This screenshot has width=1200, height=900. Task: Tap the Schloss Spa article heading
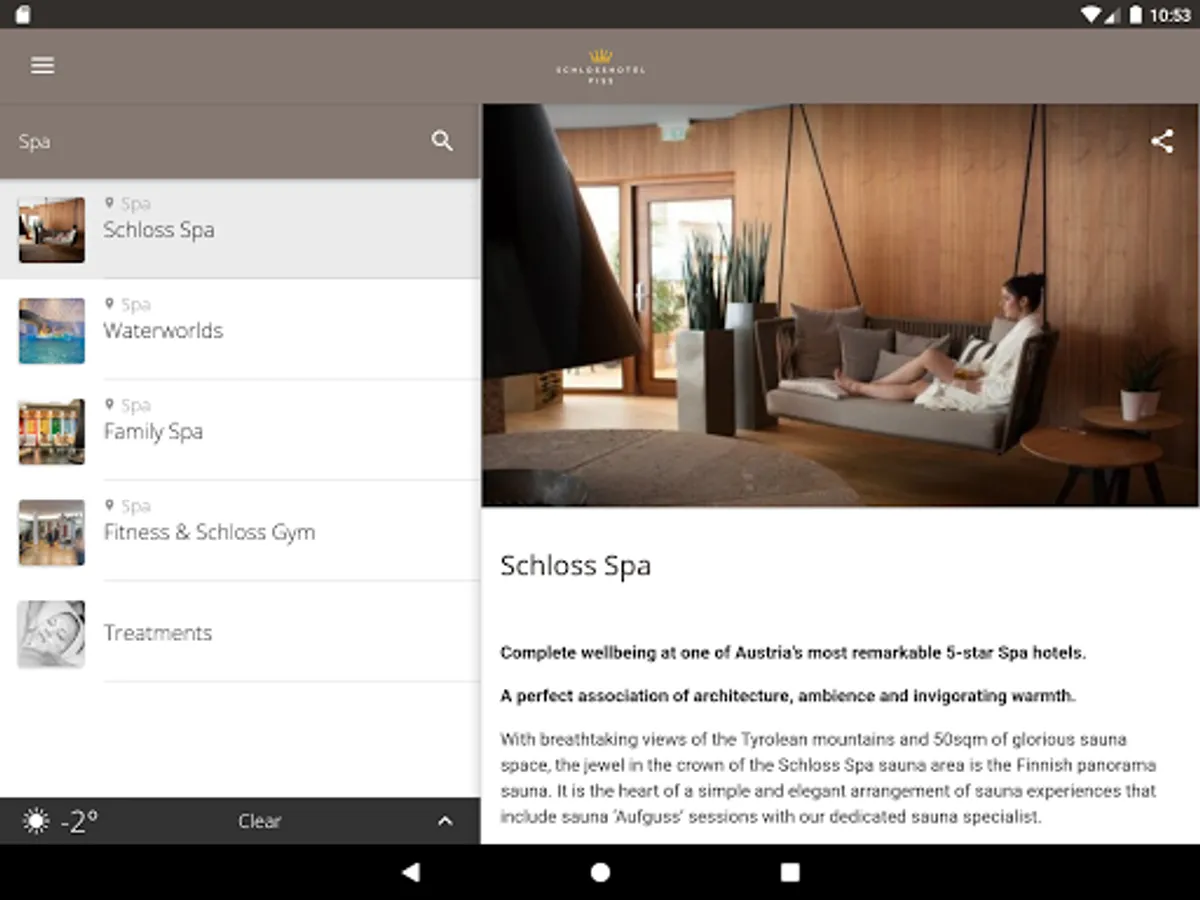[x=575, y=565]
